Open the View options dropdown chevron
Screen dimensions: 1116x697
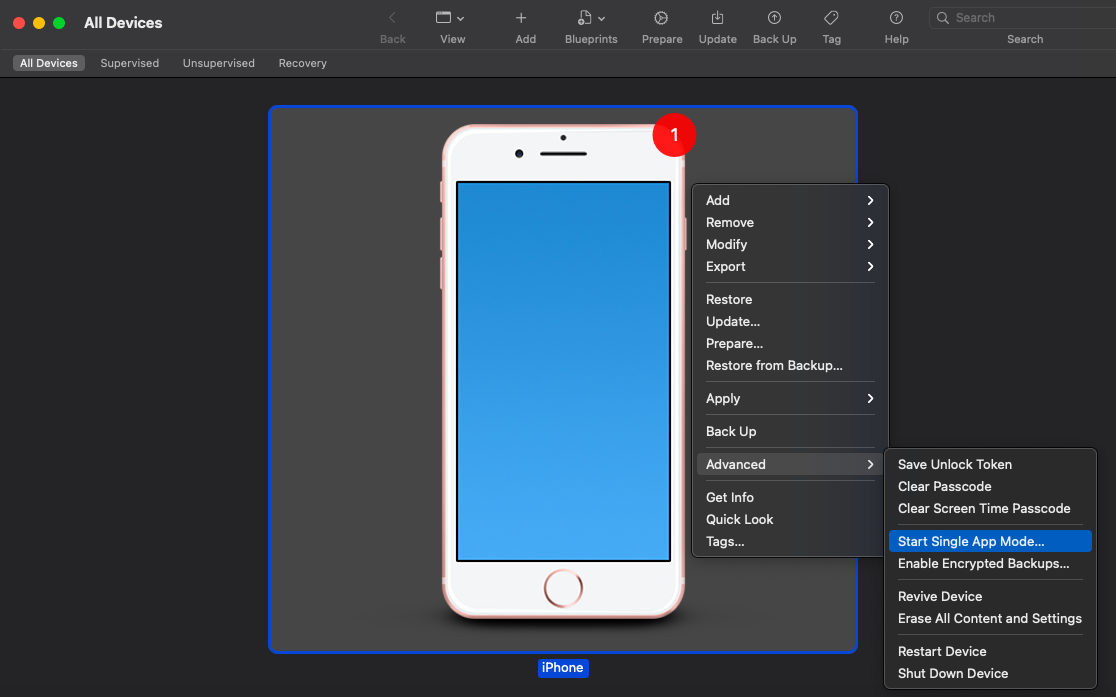point(460,18)
